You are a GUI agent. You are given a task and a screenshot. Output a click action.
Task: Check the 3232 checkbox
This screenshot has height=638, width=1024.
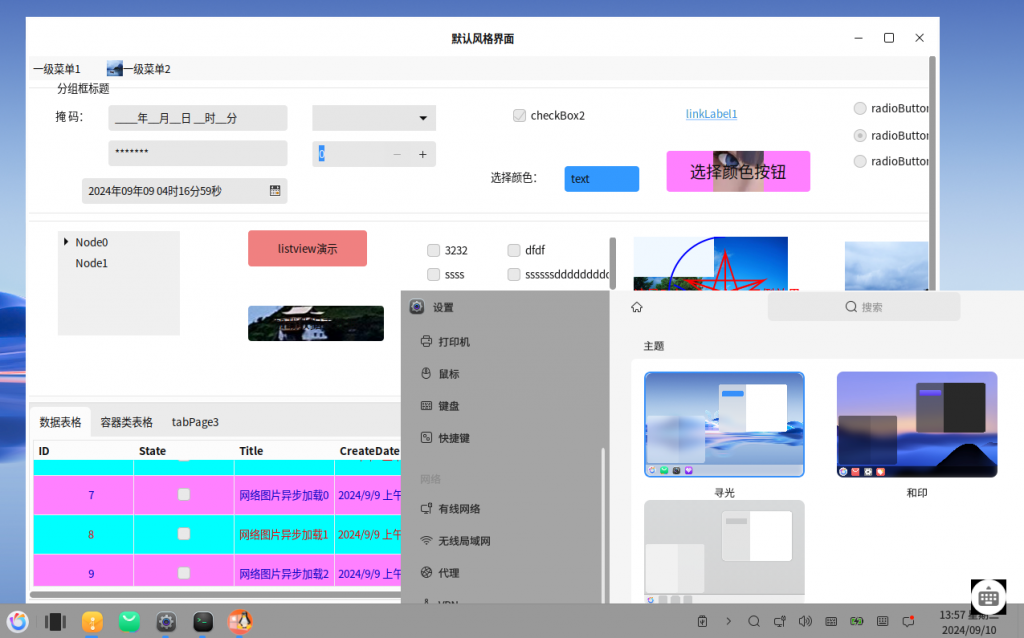(x=434, y=250)
